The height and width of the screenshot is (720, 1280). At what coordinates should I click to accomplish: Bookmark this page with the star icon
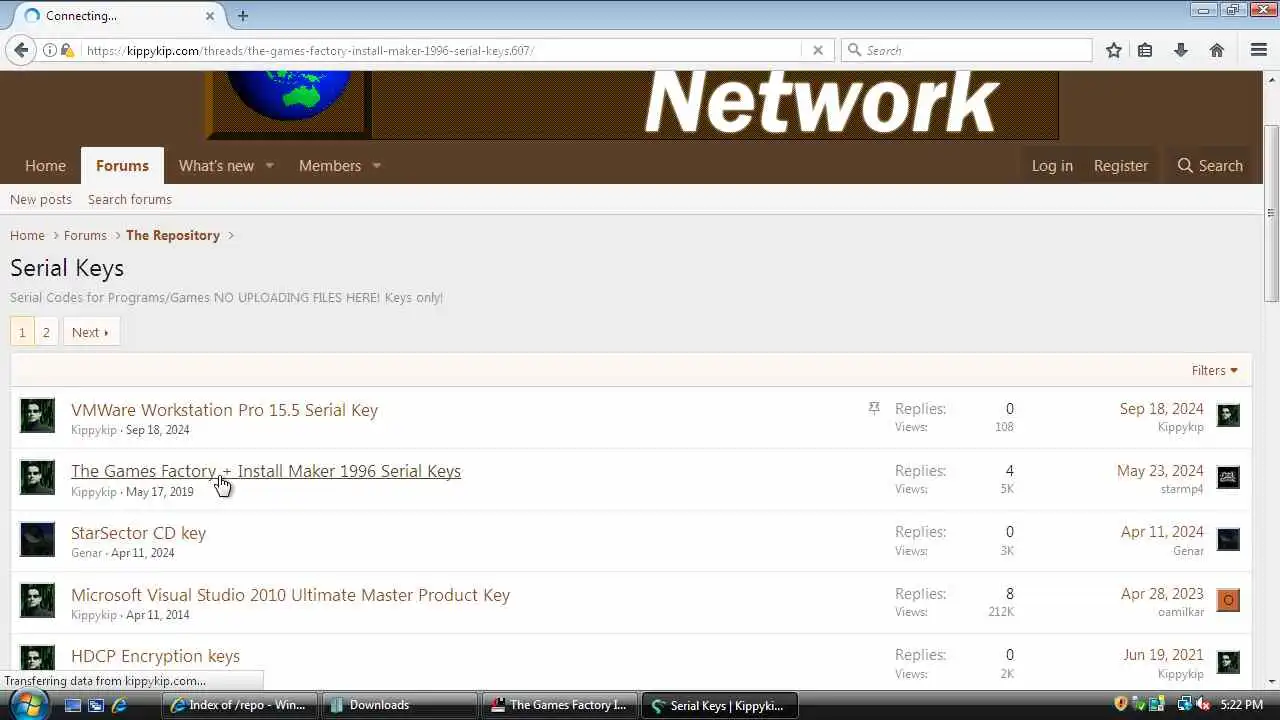click(1113, 50)
